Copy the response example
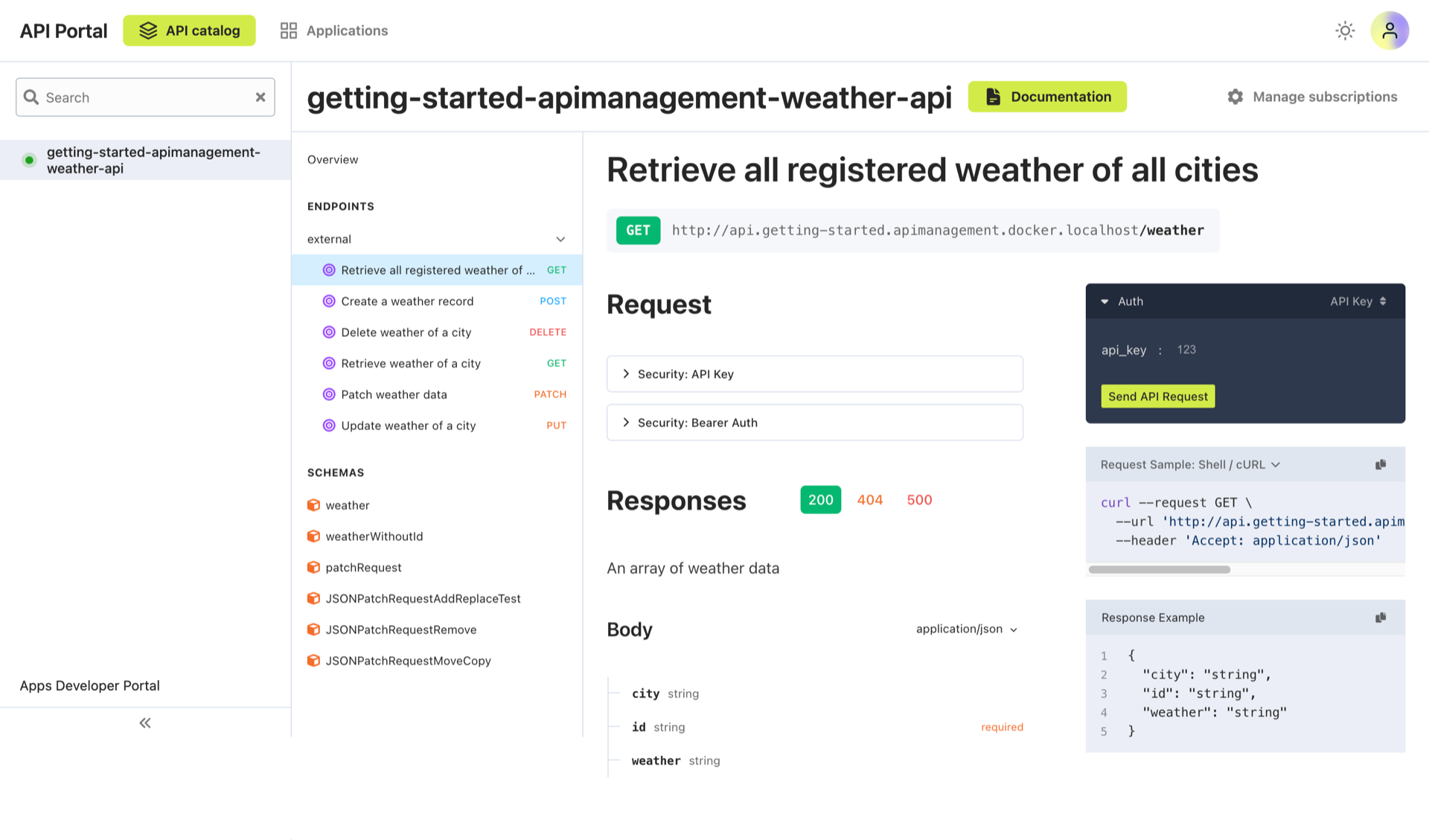 click(x=1381, y=618)
